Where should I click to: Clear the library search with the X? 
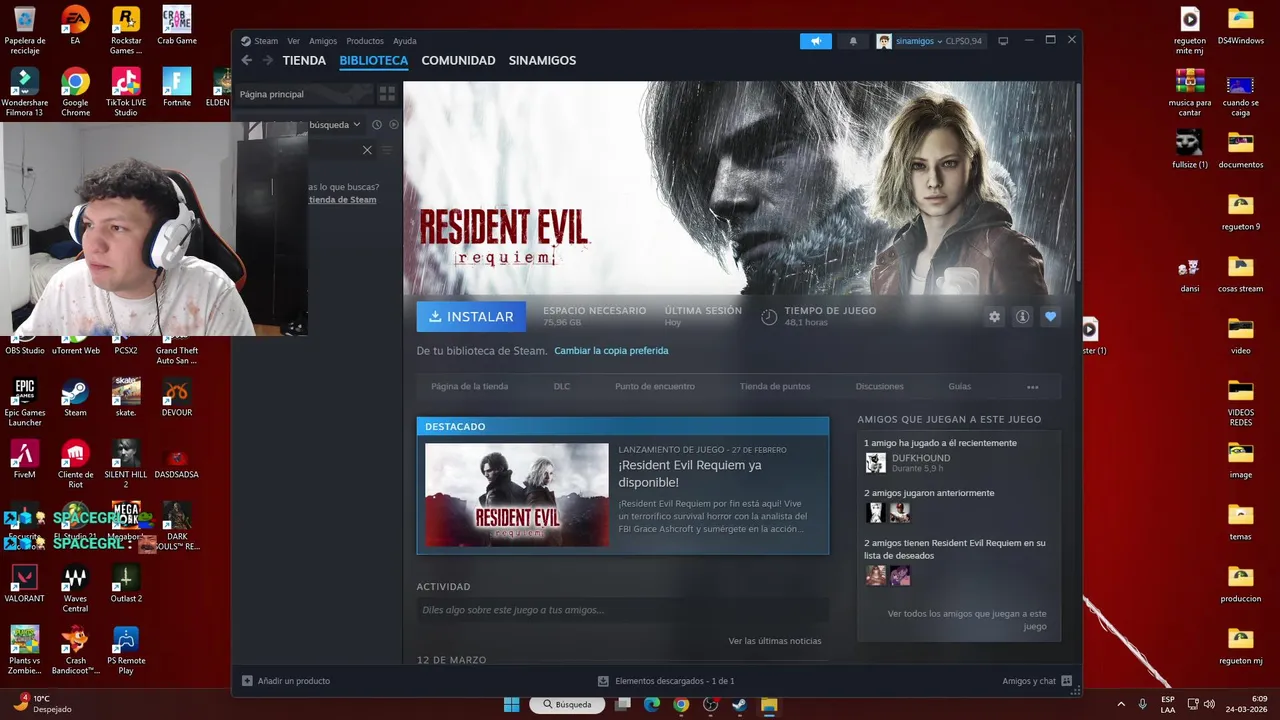click(367, 150)
